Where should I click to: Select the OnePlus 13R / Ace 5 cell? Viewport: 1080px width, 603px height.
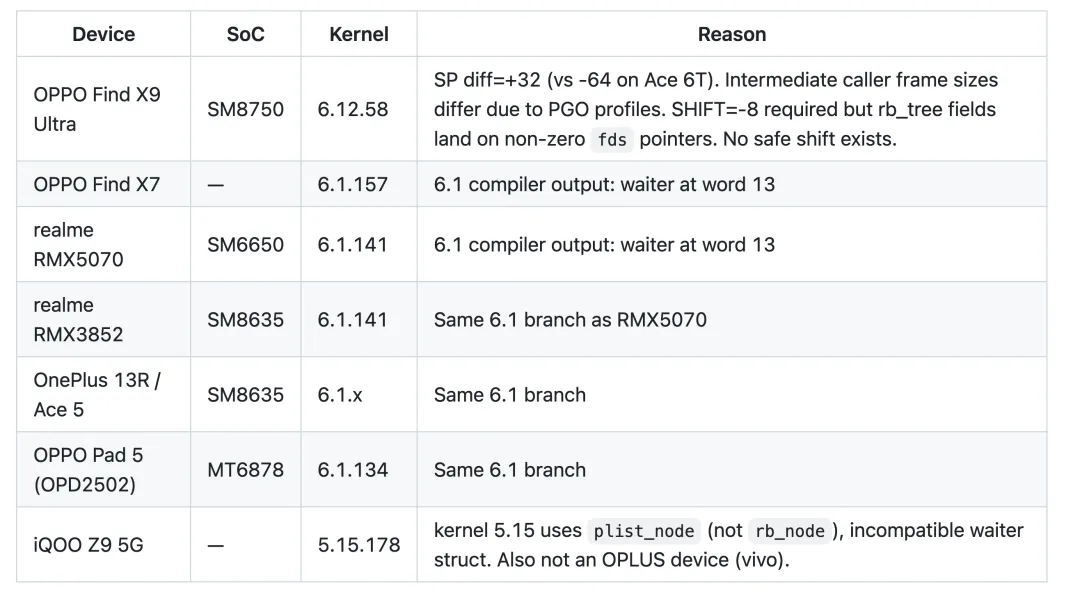coord(103,394)
